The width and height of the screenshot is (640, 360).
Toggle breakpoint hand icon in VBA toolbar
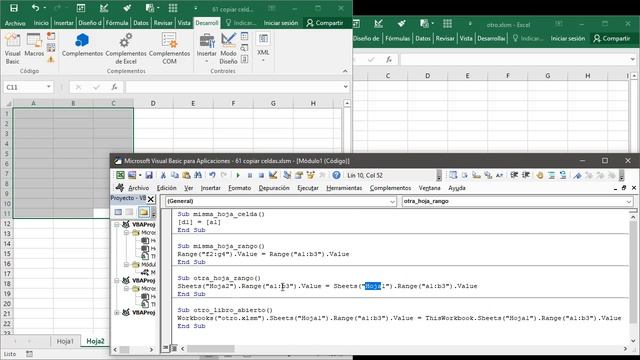[540, 175]
